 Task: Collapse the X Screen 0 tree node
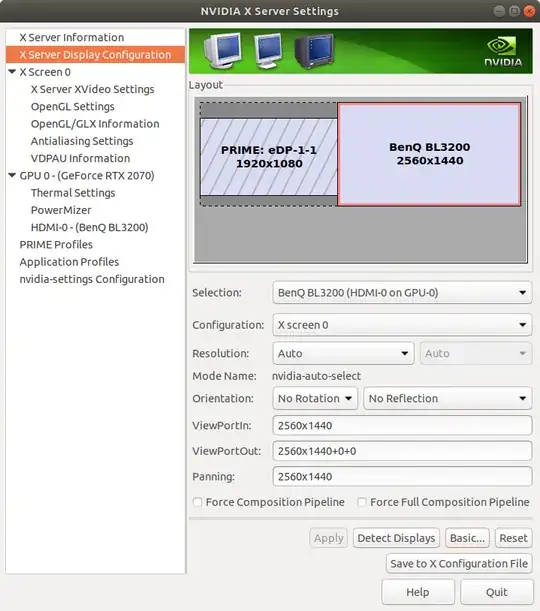12,72
